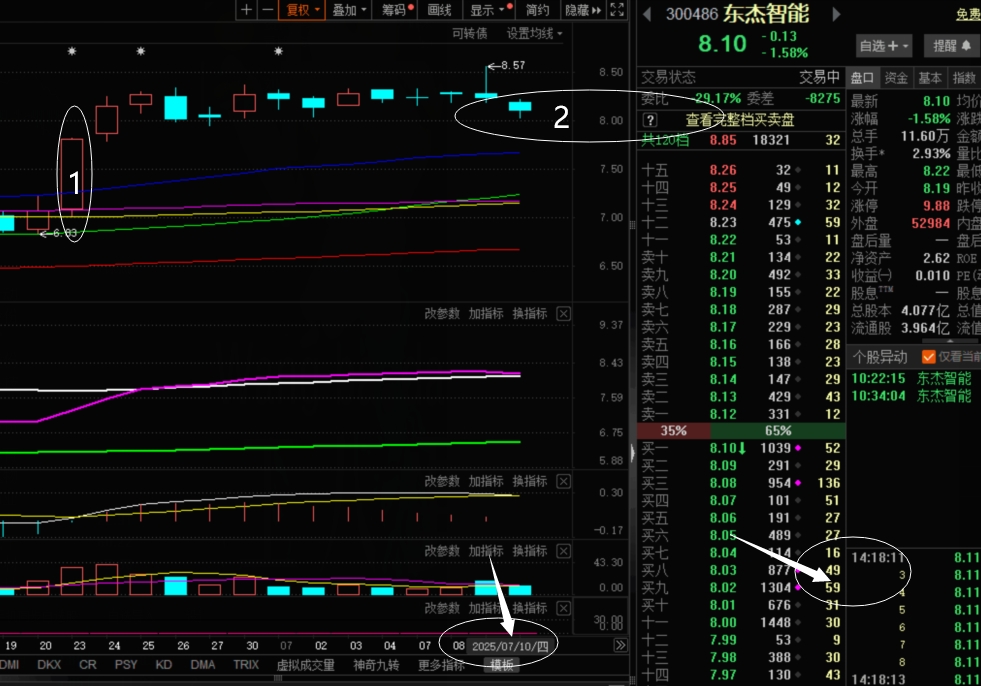Open 查看完整档买卖盘 link
The height and width of the screenshot is (686, 981).
pos(740,120)
